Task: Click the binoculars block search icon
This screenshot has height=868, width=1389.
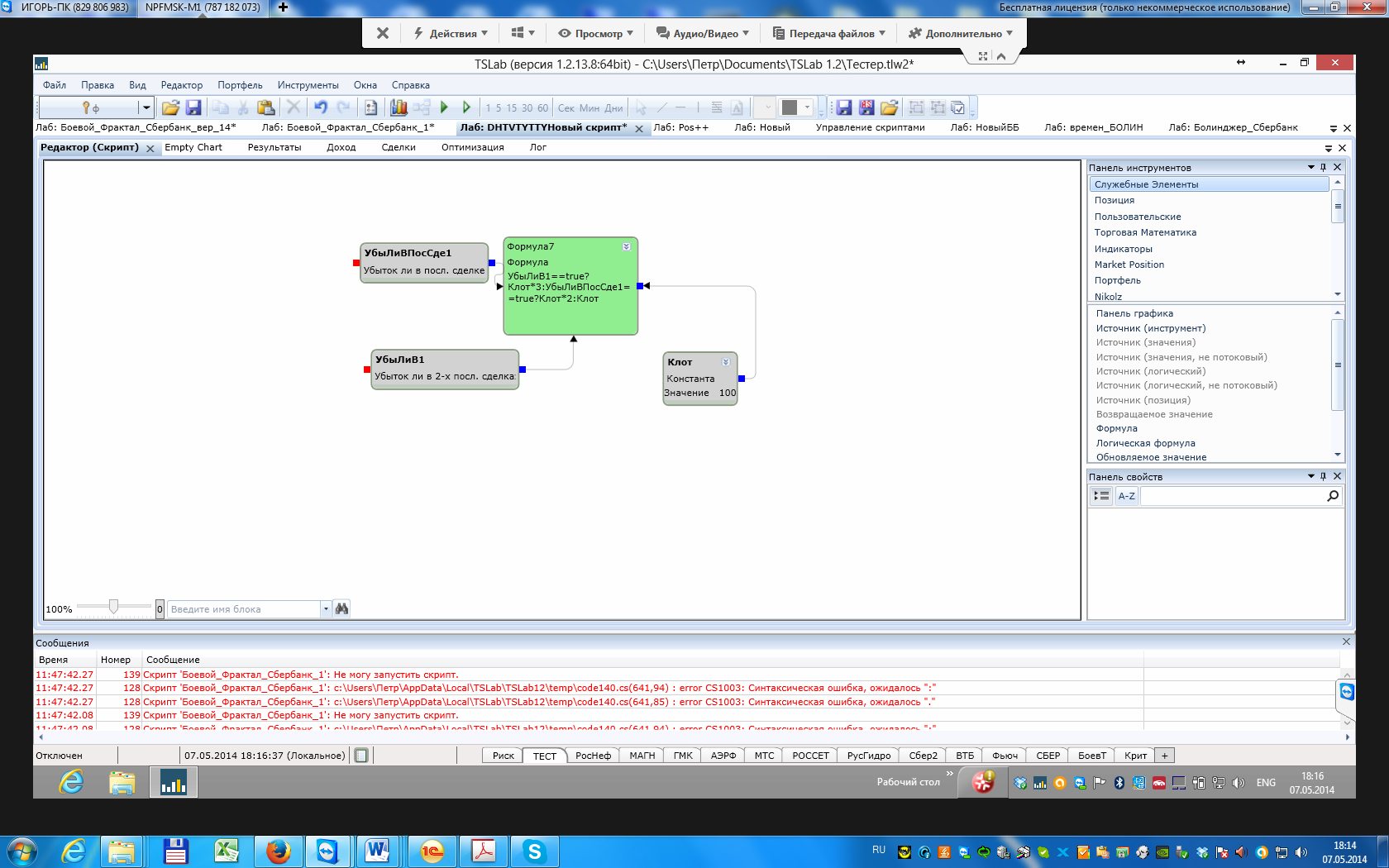Action: (x=341, y=608)
